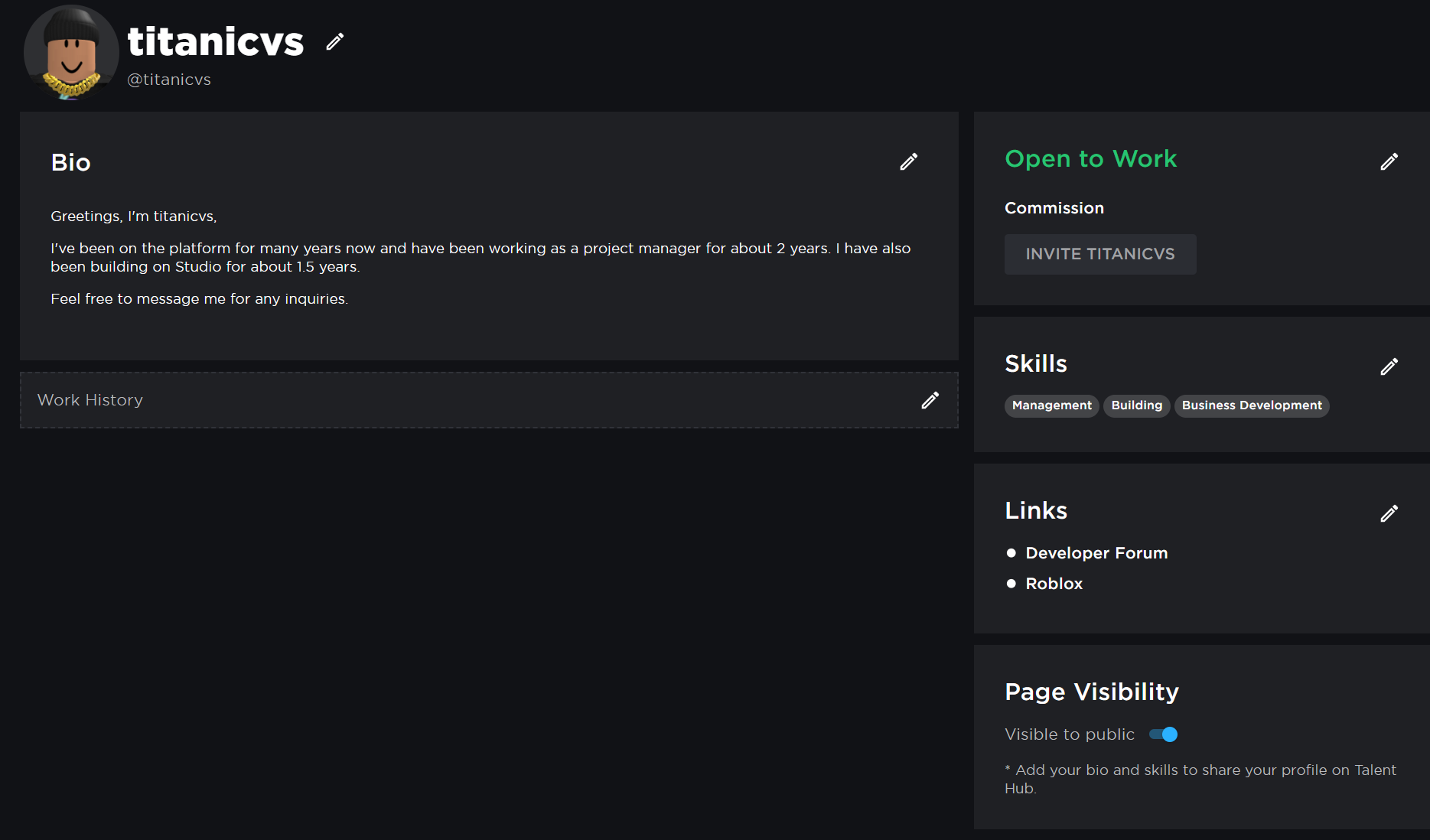Click the Skills edit pencil icon
Image resolution: width=1430 pixels, height=840 pixels.
coord(1389,366)
